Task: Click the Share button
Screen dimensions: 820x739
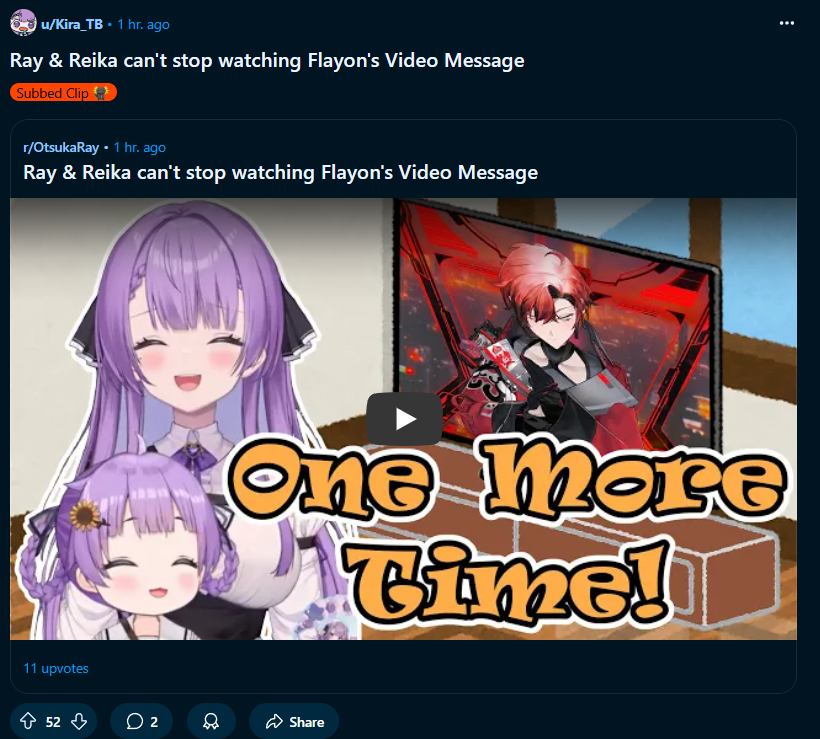Action: [294, 721]
